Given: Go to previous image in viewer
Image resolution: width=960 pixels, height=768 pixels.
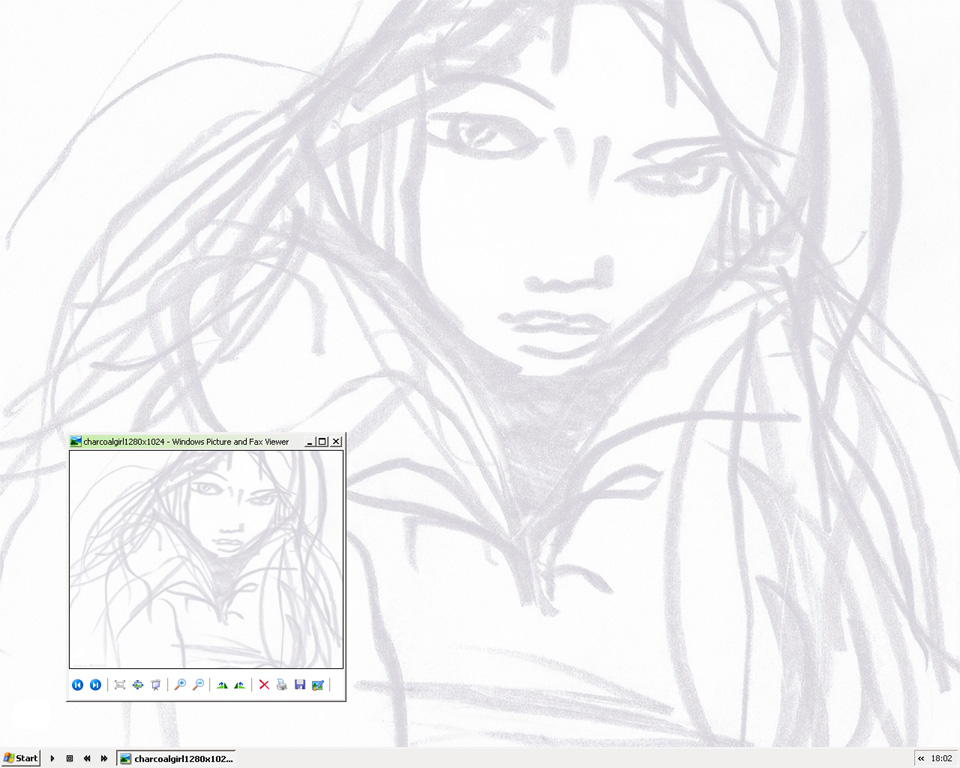Looking at the screenshot, I should 78,685.
